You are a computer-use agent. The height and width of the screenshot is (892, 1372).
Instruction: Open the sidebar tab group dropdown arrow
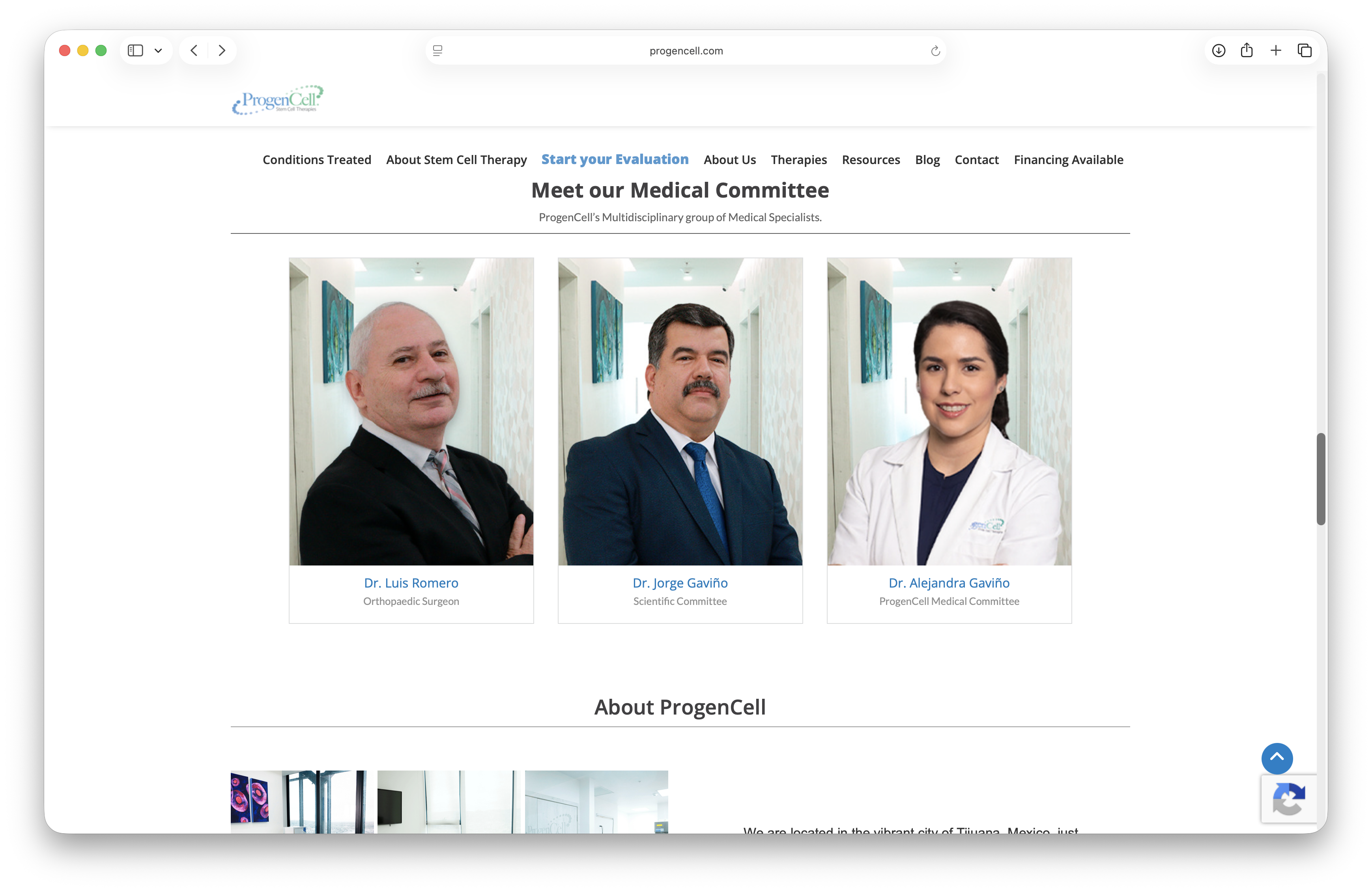point(158,51)
